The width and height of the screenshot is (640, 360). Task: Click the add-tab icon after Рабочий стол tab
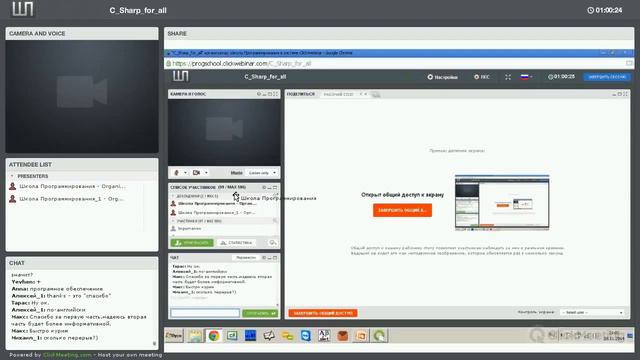pyautogui.click(x=376, y=95)
